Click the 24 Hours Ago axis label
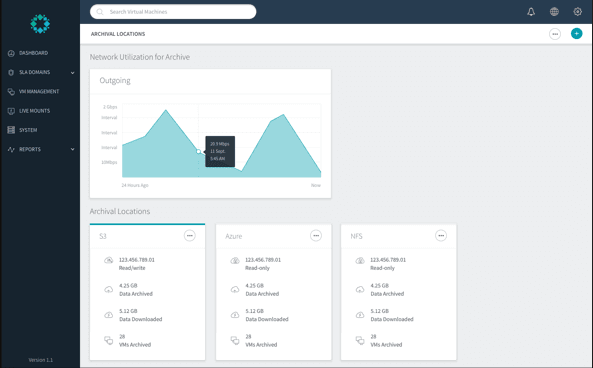The height and width of the screenshot is (368, 593). tap(135, 185)
